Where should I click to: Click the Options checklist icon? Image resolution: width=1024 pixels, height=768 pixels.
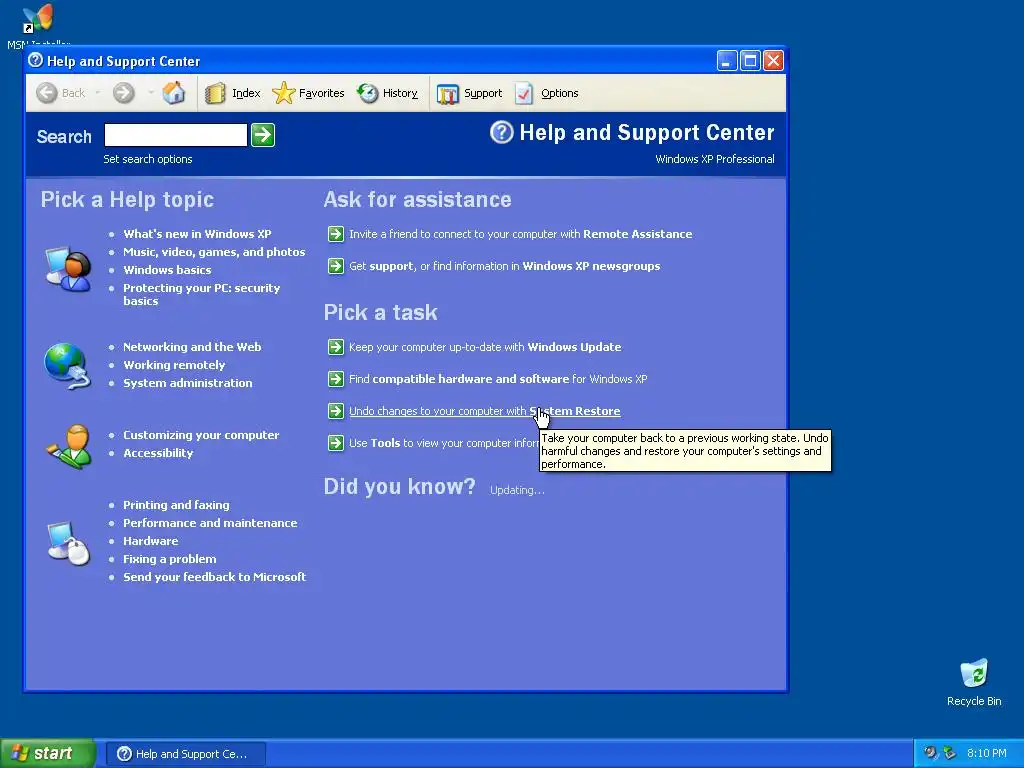tap(524, 93)
